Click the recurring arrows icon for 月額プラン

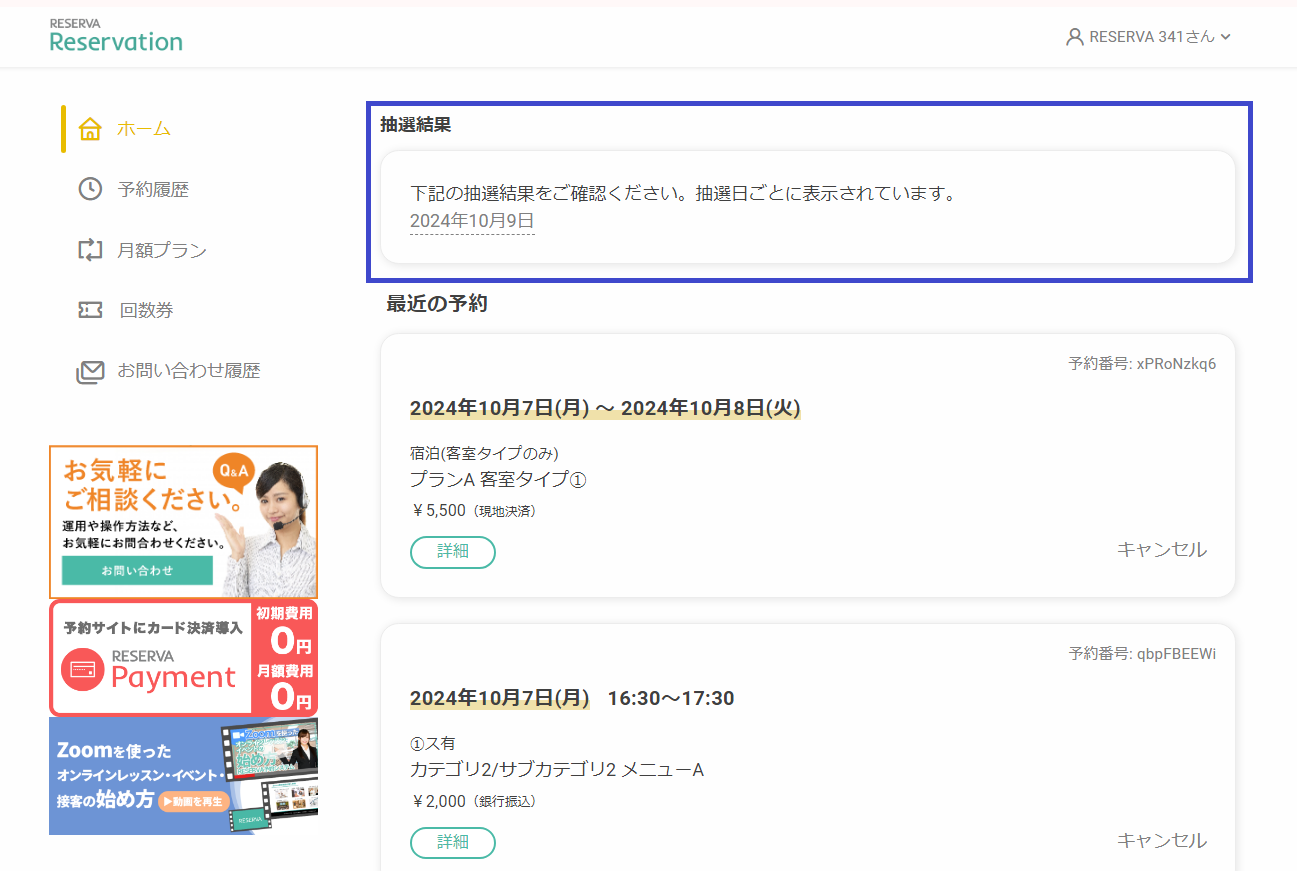pyautogui.click(x=90, y=249)
